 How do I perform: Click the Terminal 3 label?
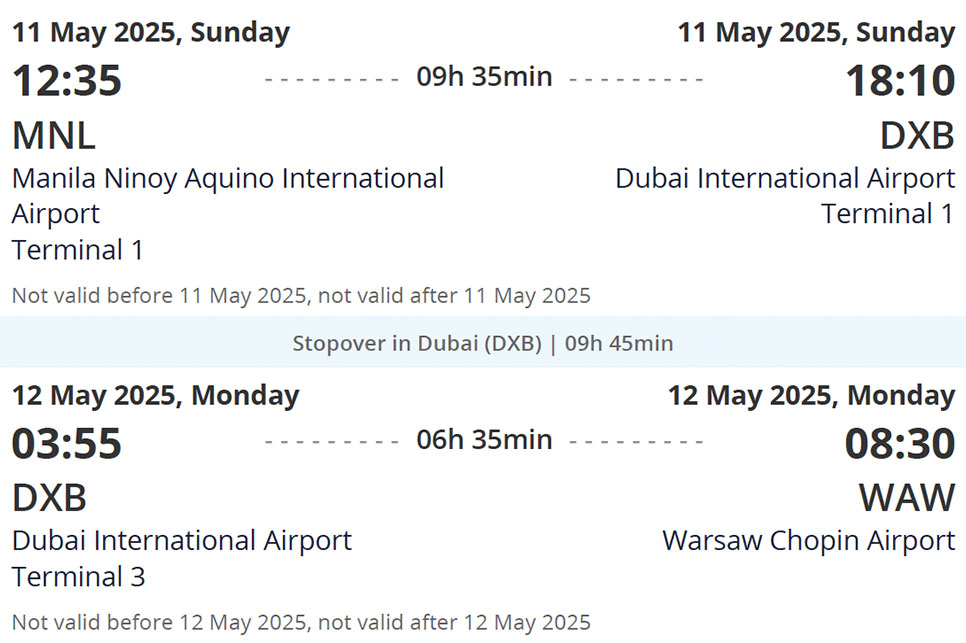point(78,577)
